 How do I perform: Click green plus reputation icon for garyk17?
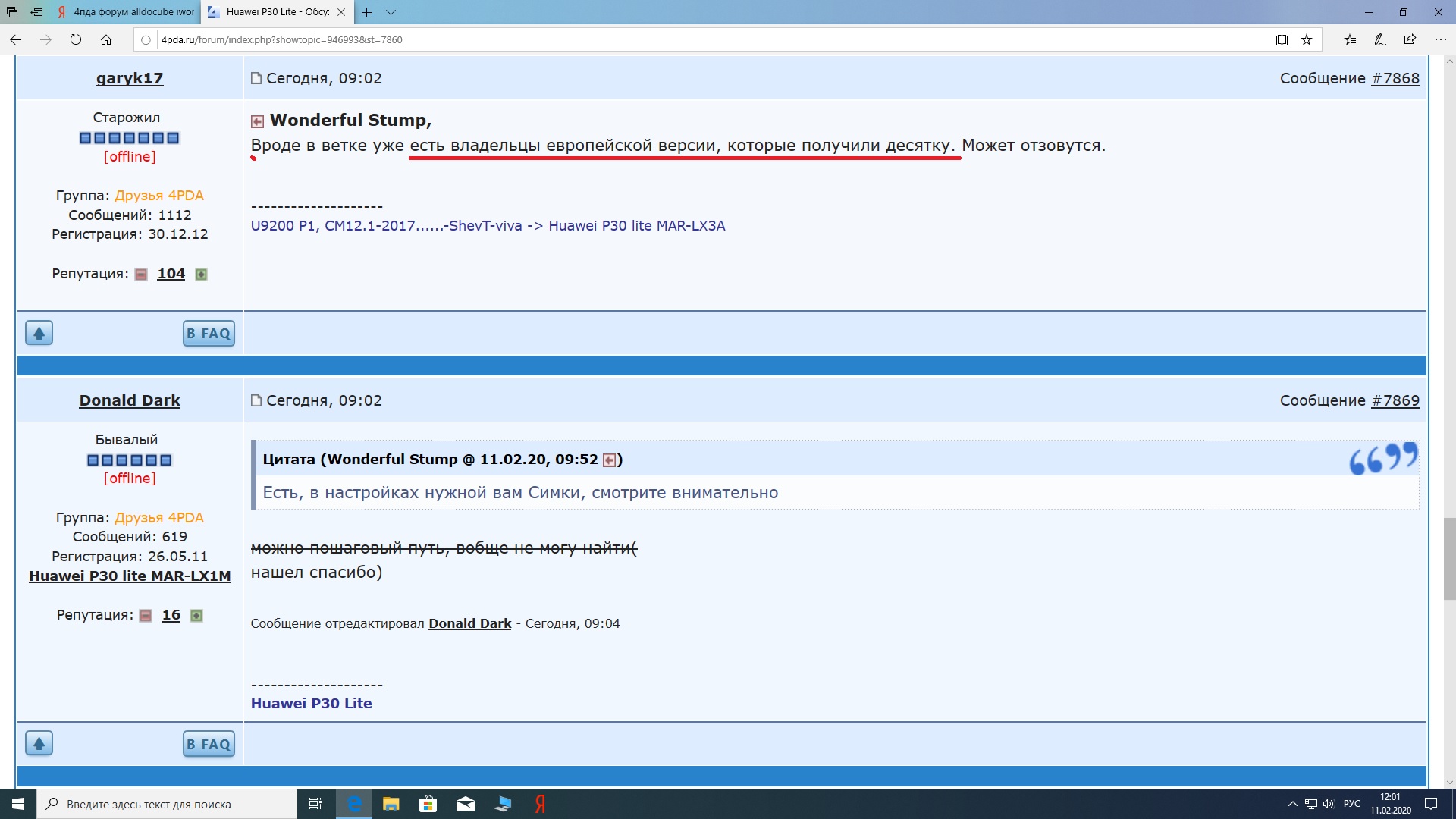(201, 275)
